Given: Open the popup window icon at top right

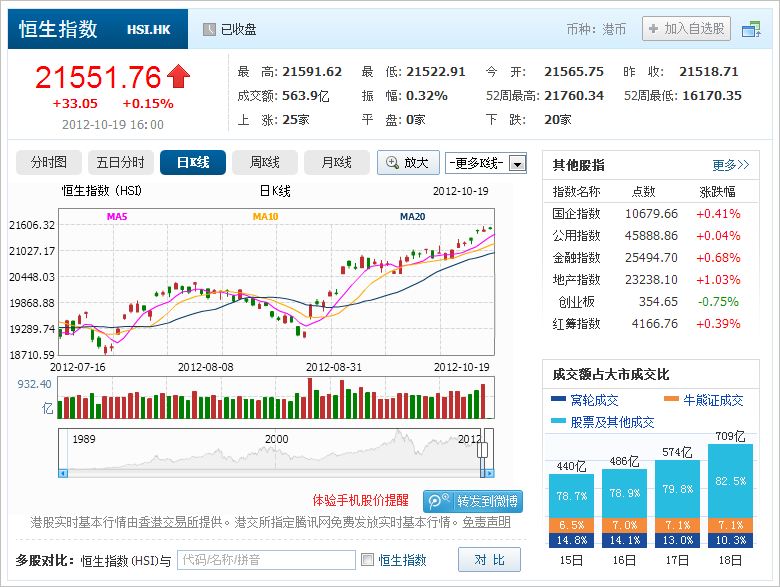Looking at the screenshot, I should pos(751,29).
